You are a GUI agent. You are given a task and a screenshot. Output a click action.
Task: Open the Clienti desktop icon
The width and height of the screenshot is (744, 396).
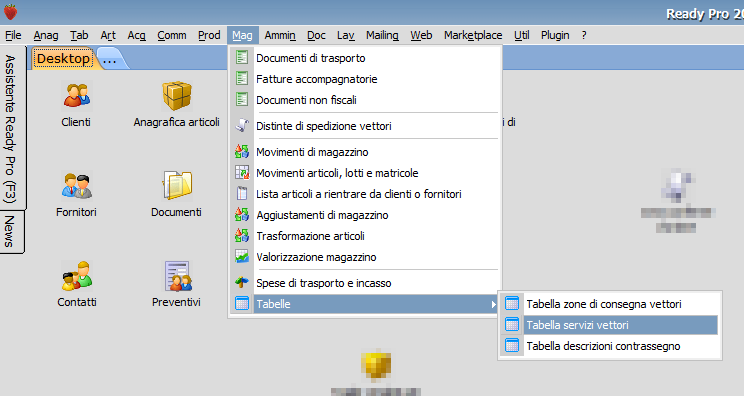(76, 95)
